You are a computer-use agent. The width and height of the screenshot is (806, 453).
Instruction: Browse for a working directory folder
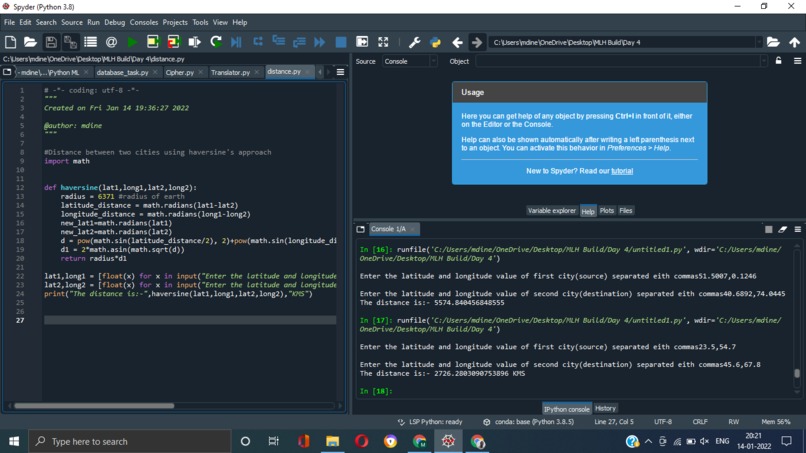coord(773,42)
